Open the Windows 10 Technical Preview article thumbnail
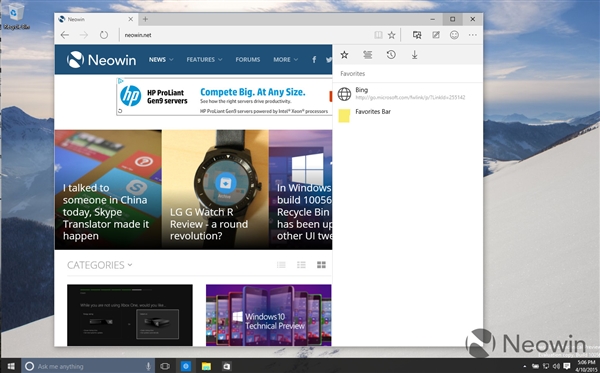This screenshot has width=600, height=373. 269,315
